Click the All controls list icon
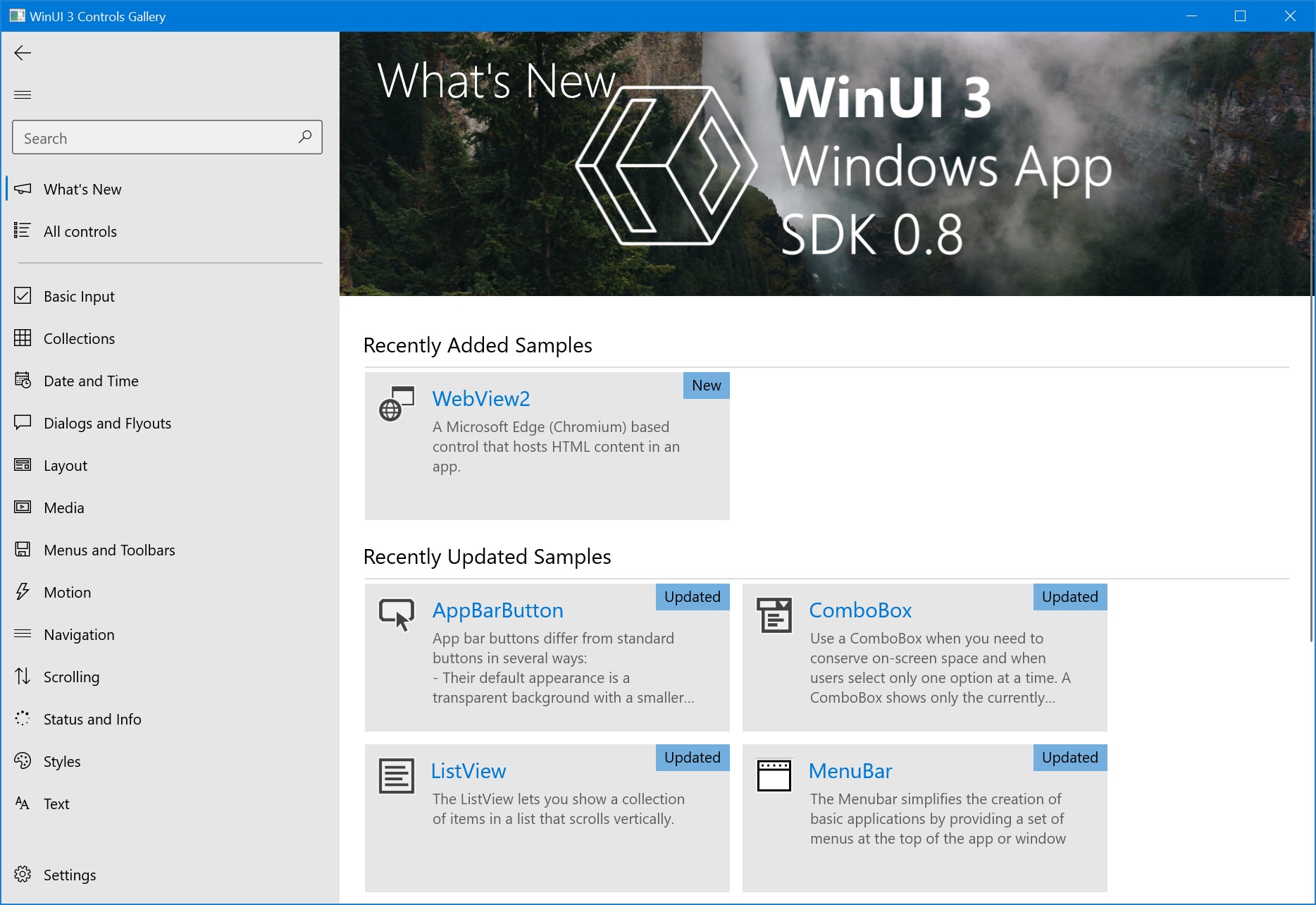 (x=23, y=230)
